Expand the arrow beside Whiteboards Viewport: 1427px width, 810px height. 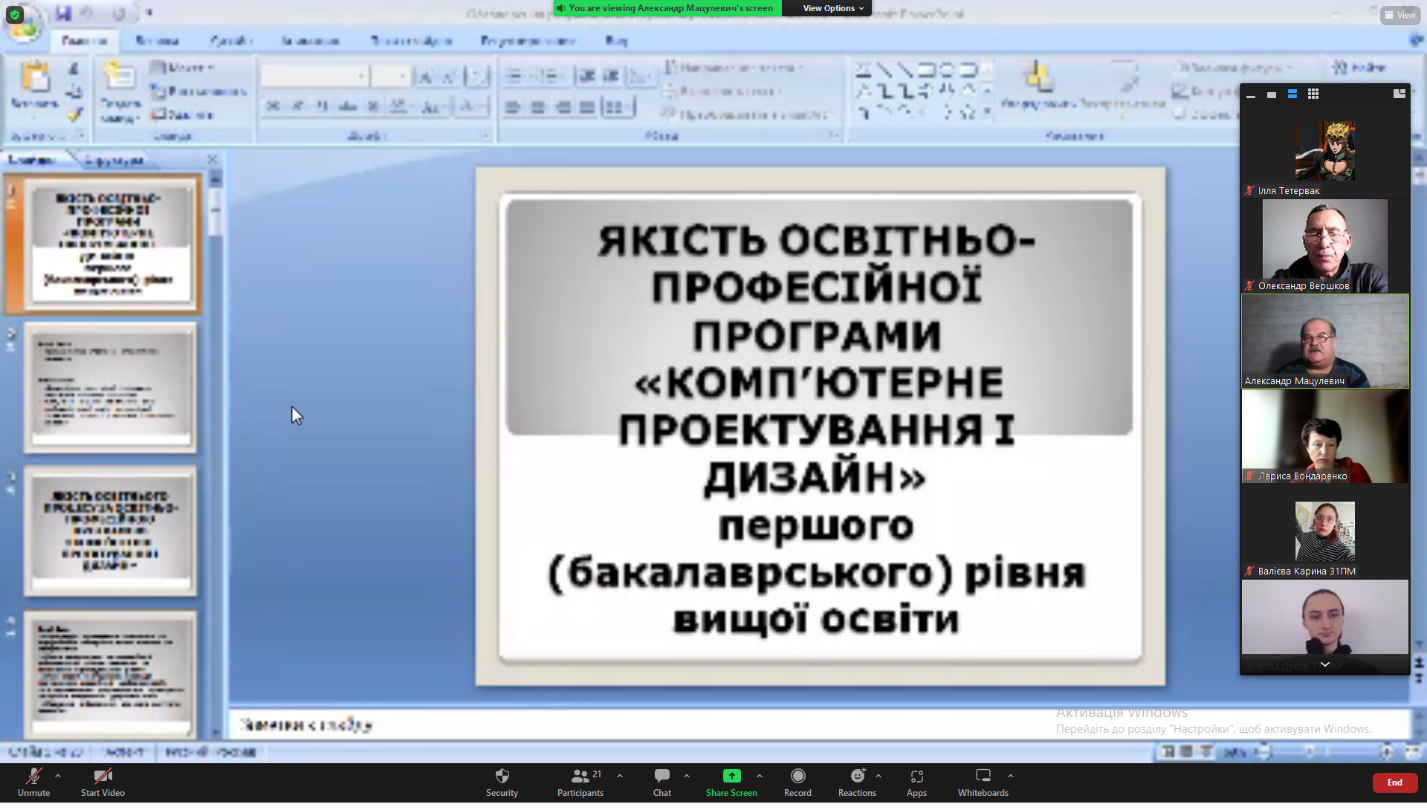pos(1010,776)
